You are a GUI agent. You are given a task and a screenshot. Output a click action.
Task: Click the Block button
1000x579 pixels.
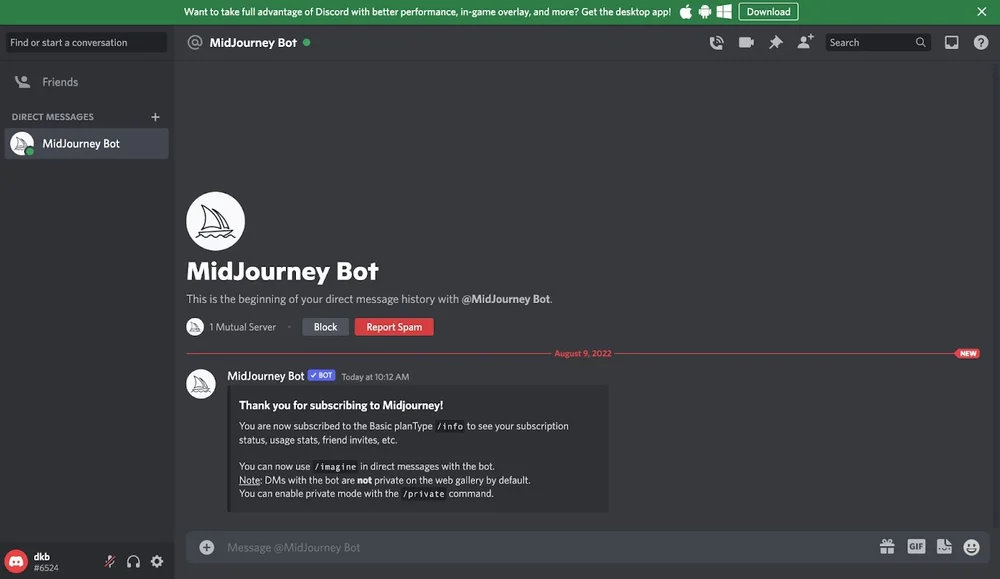(325, 327)
